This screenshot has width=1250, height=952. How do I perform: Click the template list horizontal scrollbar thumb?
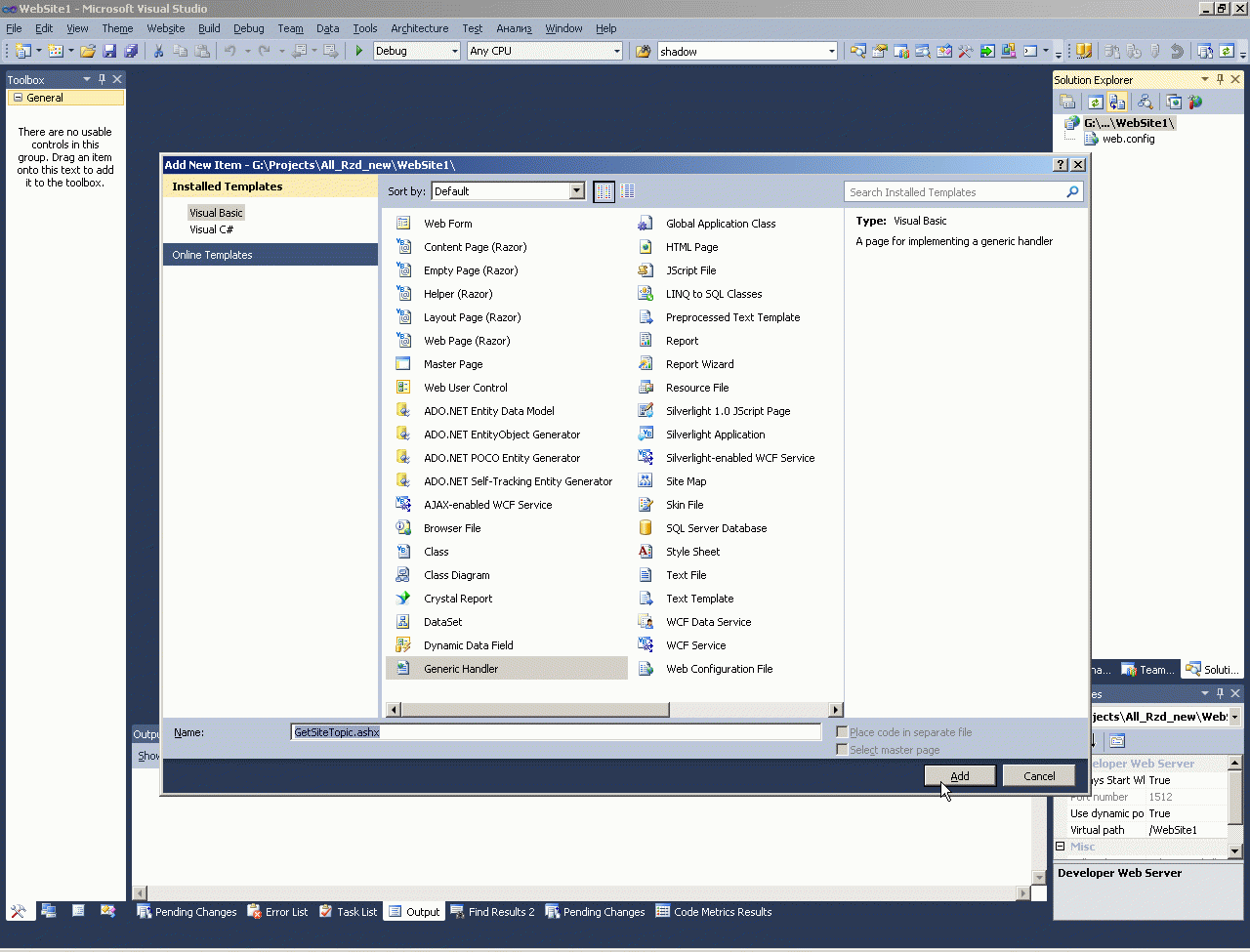(x=535, y=710)
